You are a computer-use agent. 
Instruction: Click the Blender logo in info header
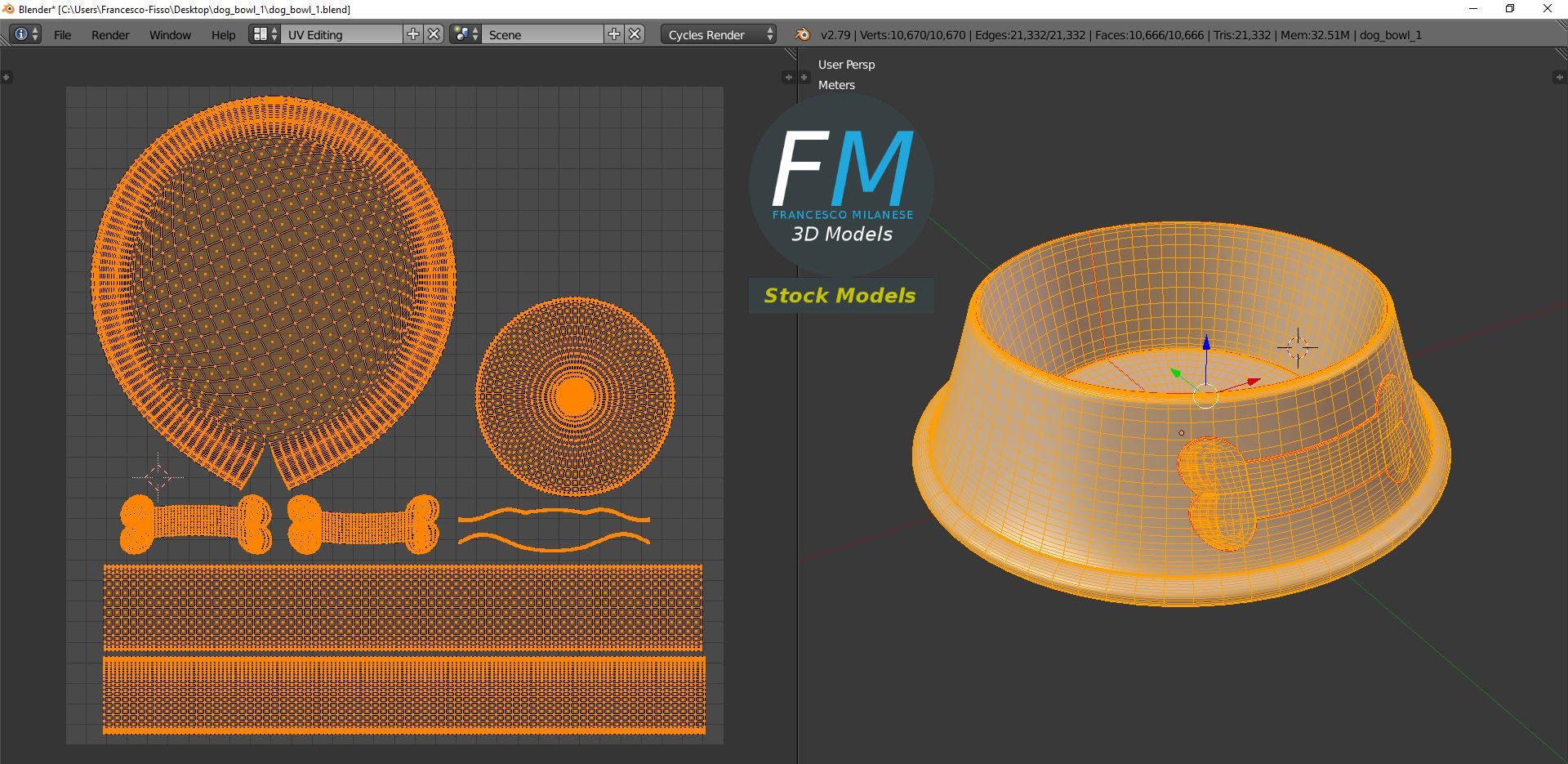tap(802, 34)
